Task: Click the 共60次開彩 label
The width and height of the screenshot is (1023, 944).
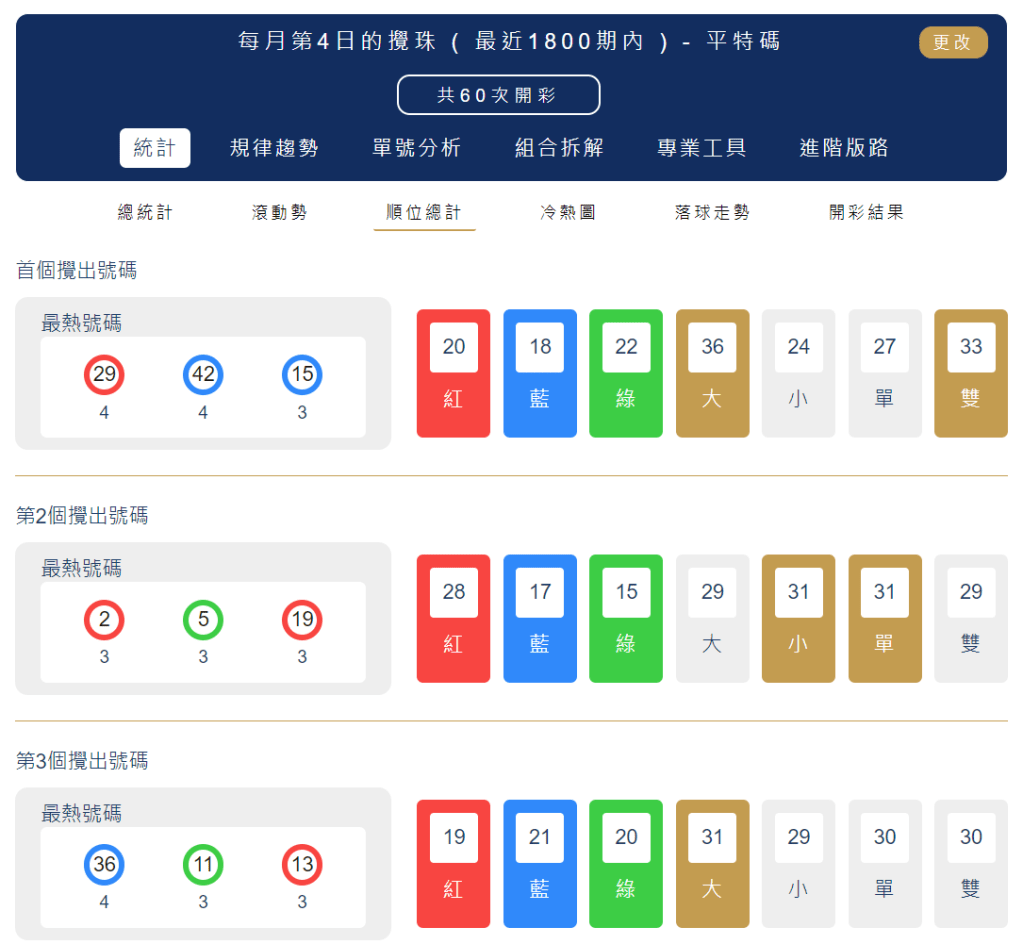Action: [x=498, y=94]
